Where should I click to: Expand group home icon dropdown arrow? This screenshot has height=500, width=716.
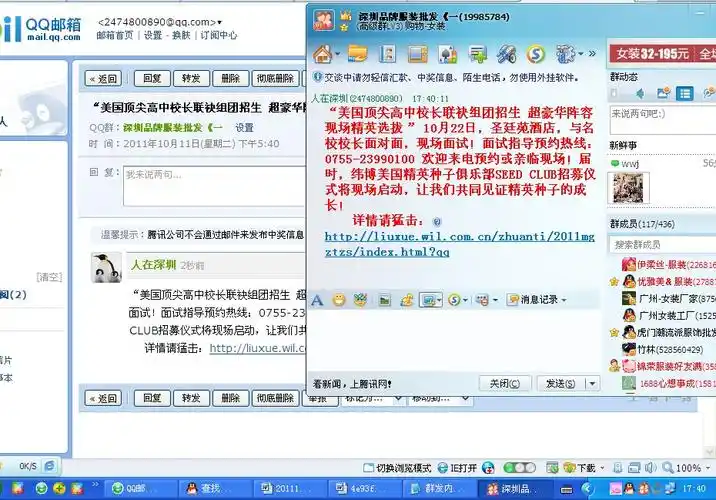[x=337, y=54]
